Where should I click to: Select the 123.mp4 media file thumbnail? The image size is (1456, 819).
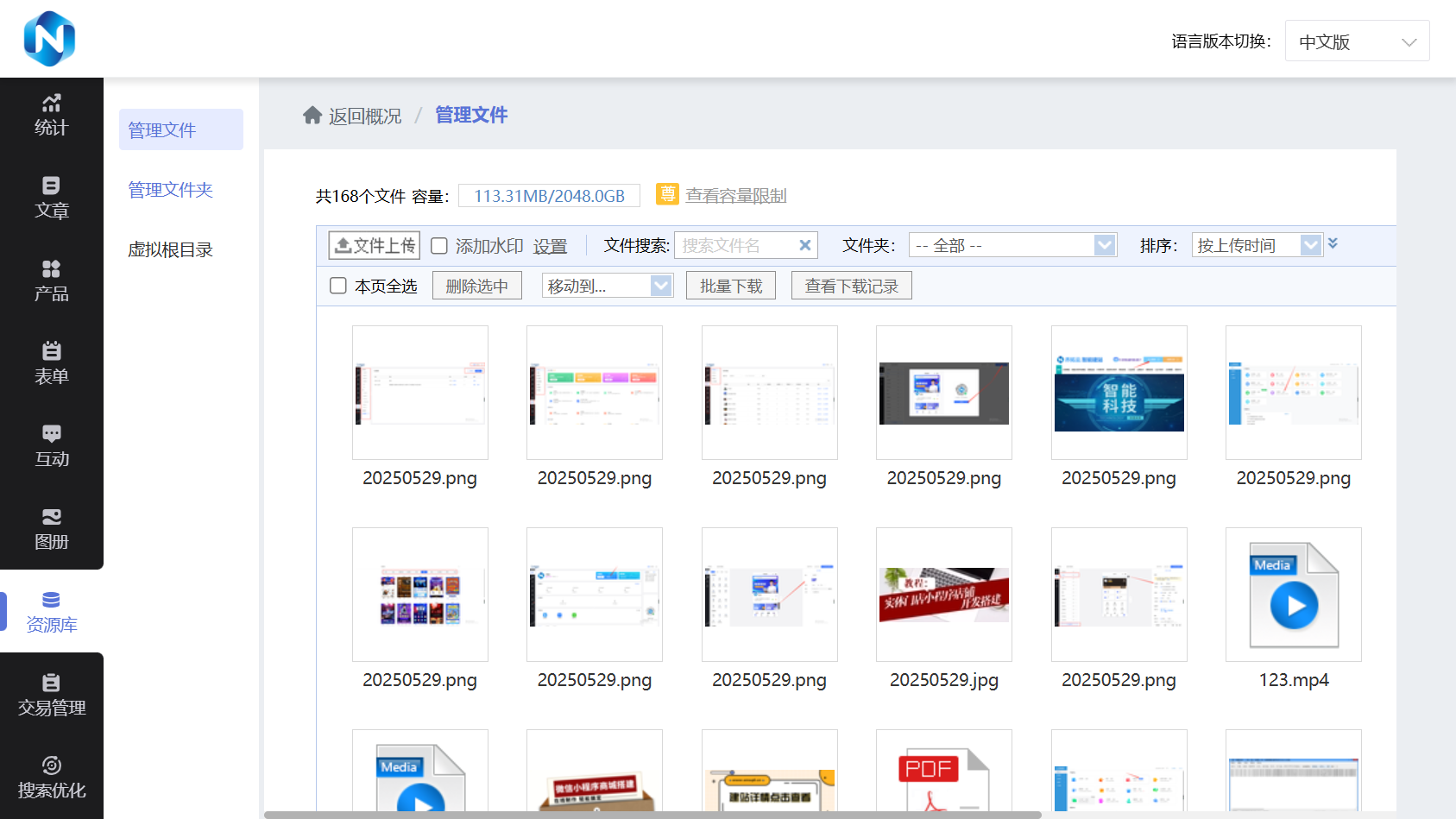click(x=1293, y=595)
